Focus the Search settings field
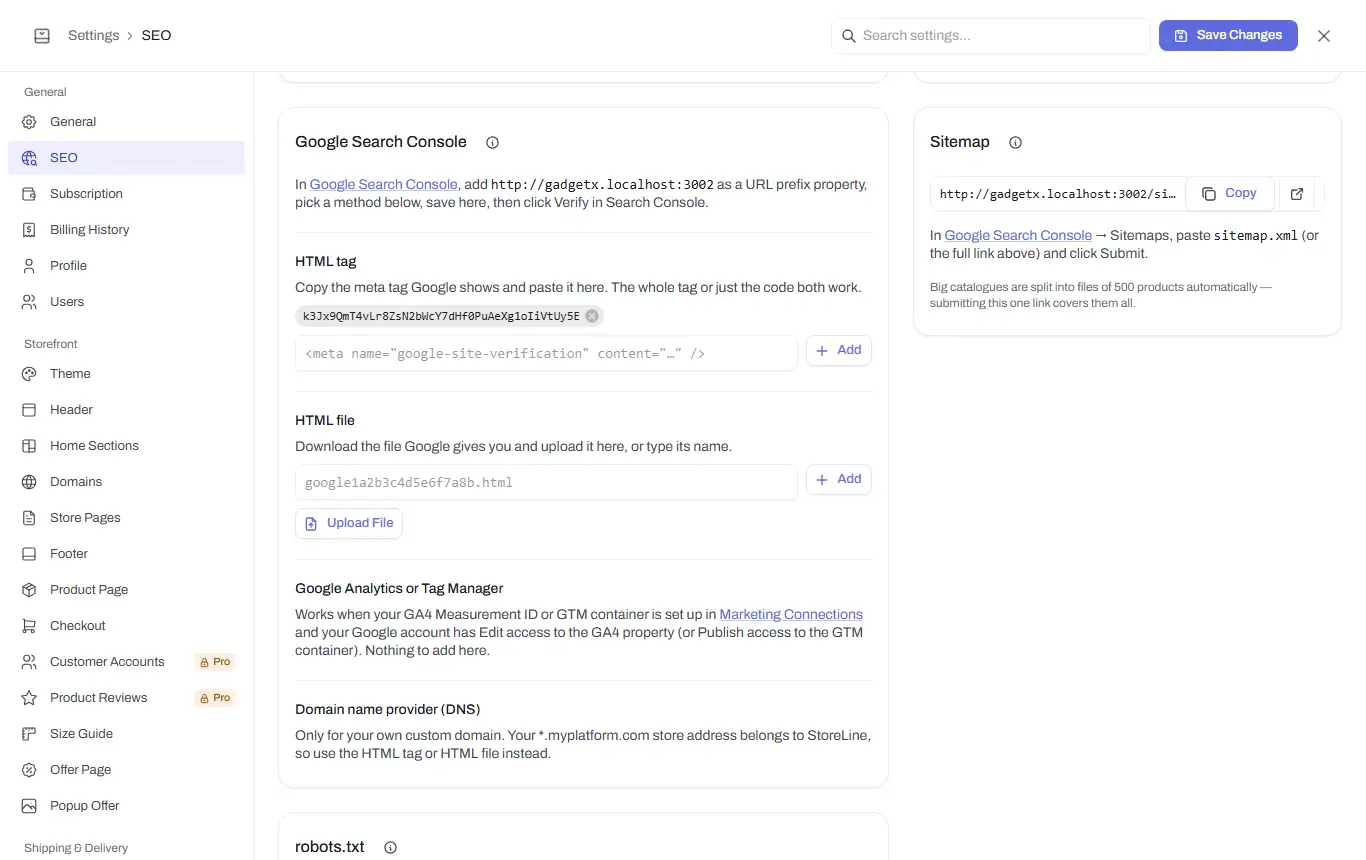The height and width of the screenshot is (860, 1366). pyautogui.click(x=991, y=36)
